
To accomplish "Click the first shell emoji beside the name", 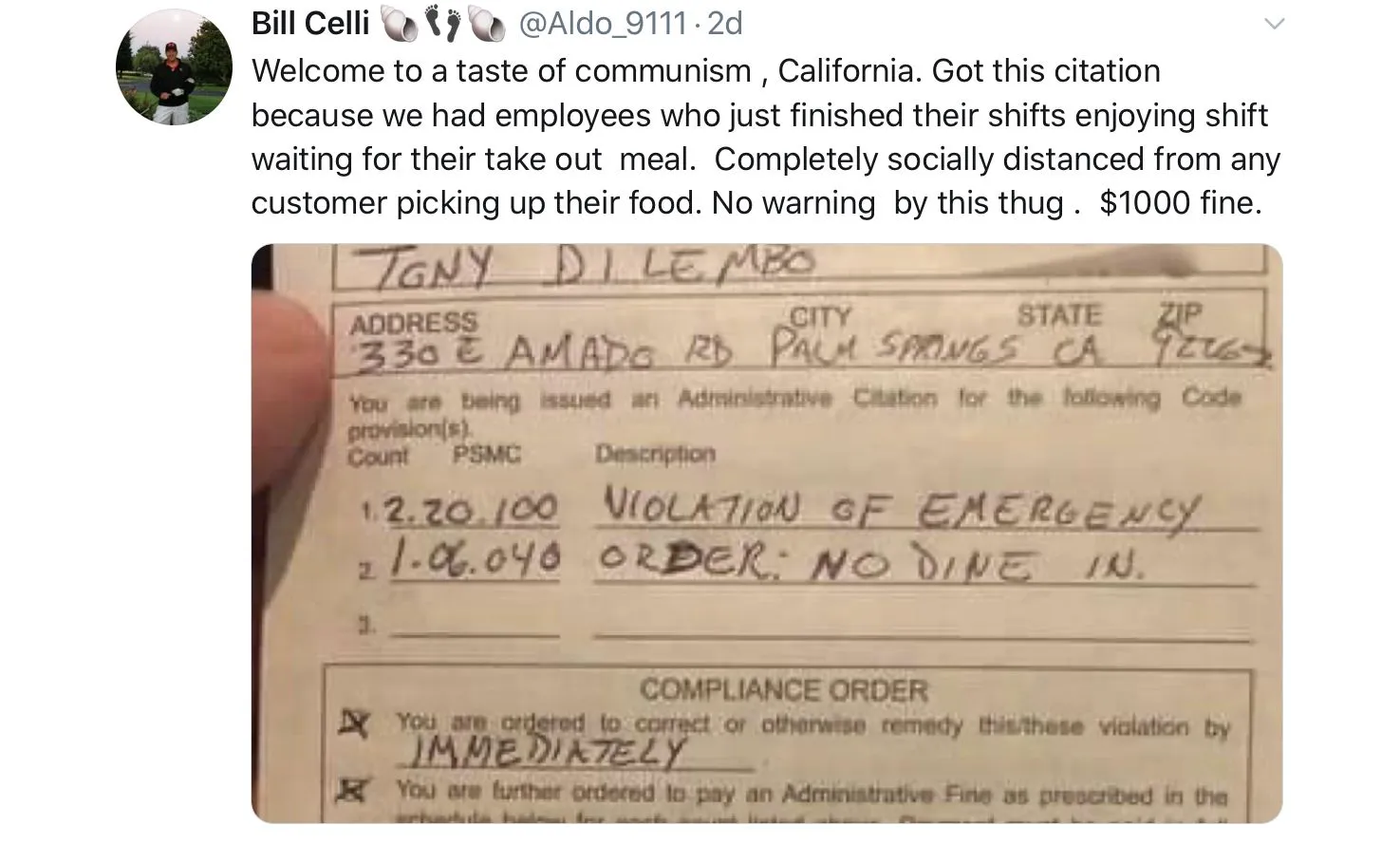I will click(x=398, y=23).
